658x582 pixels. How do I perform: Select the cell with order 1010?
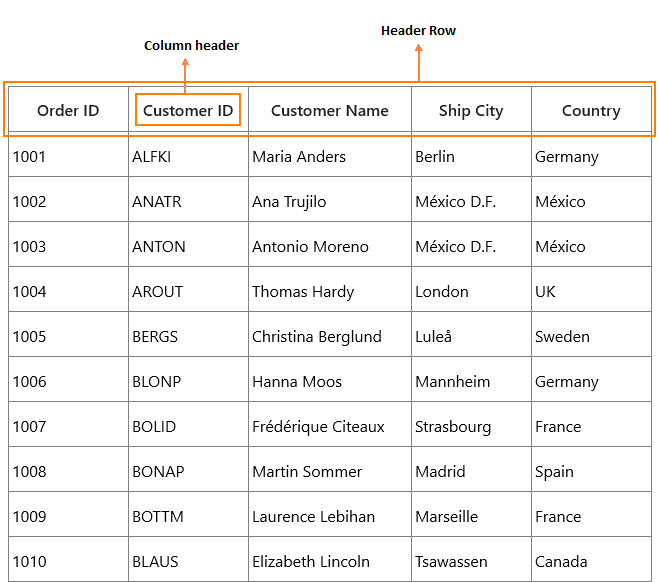tap(68, 561)
